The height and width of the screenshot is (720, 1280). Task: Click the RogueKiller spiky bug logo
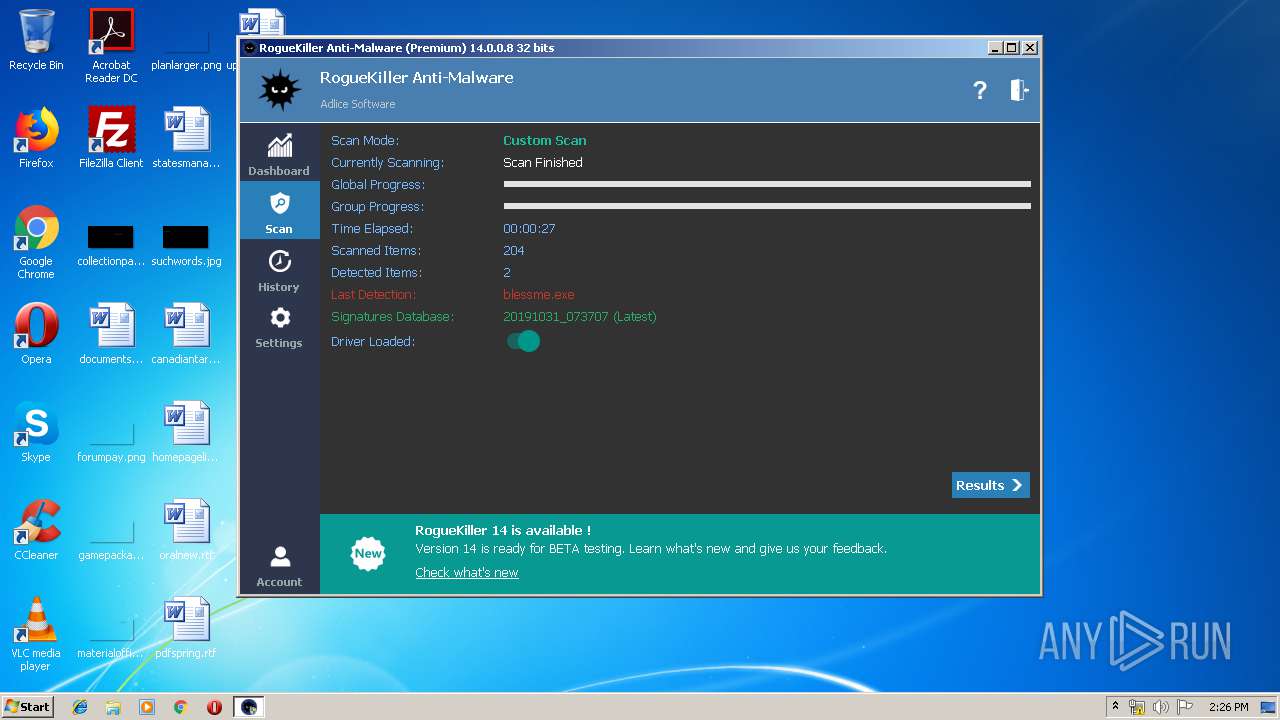(x=279, y=90)
